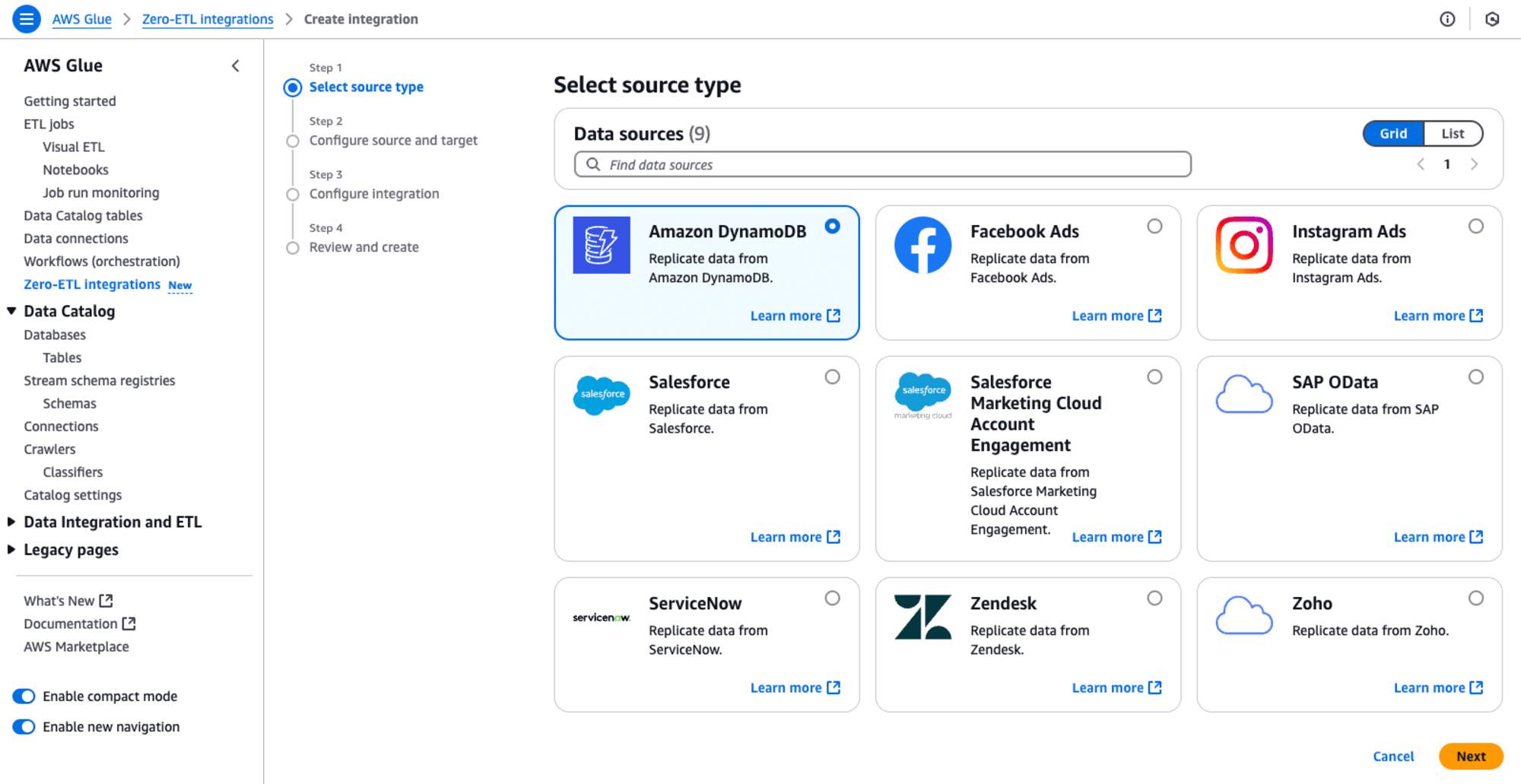Click the Cancel button
Screen dimensions: 1521x784
[1393, 756]
